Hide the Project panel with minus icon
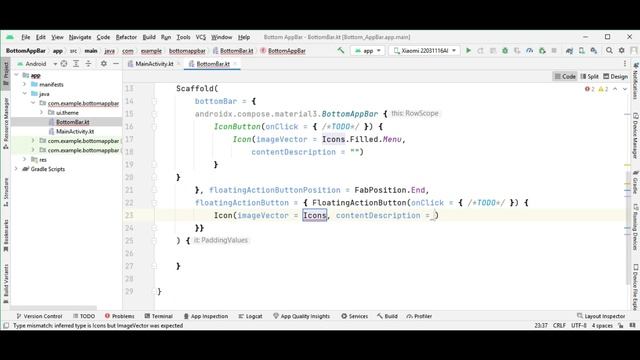 [116, 64]
